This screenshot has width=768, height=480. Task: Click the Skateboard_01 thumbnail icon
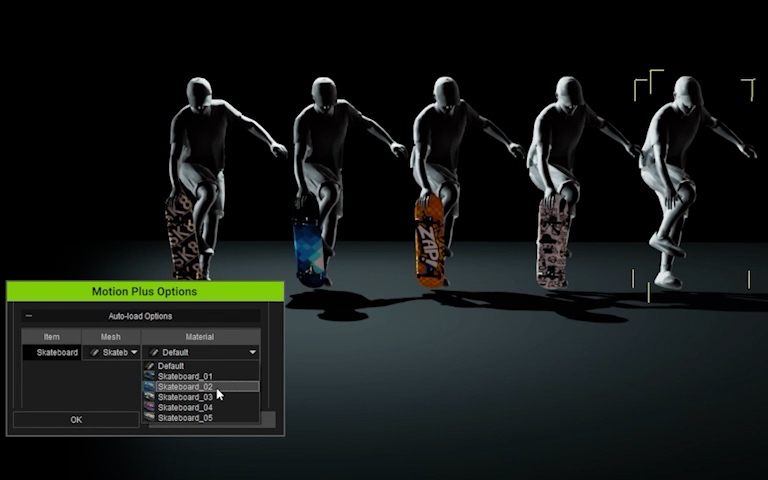pos(150,376)
